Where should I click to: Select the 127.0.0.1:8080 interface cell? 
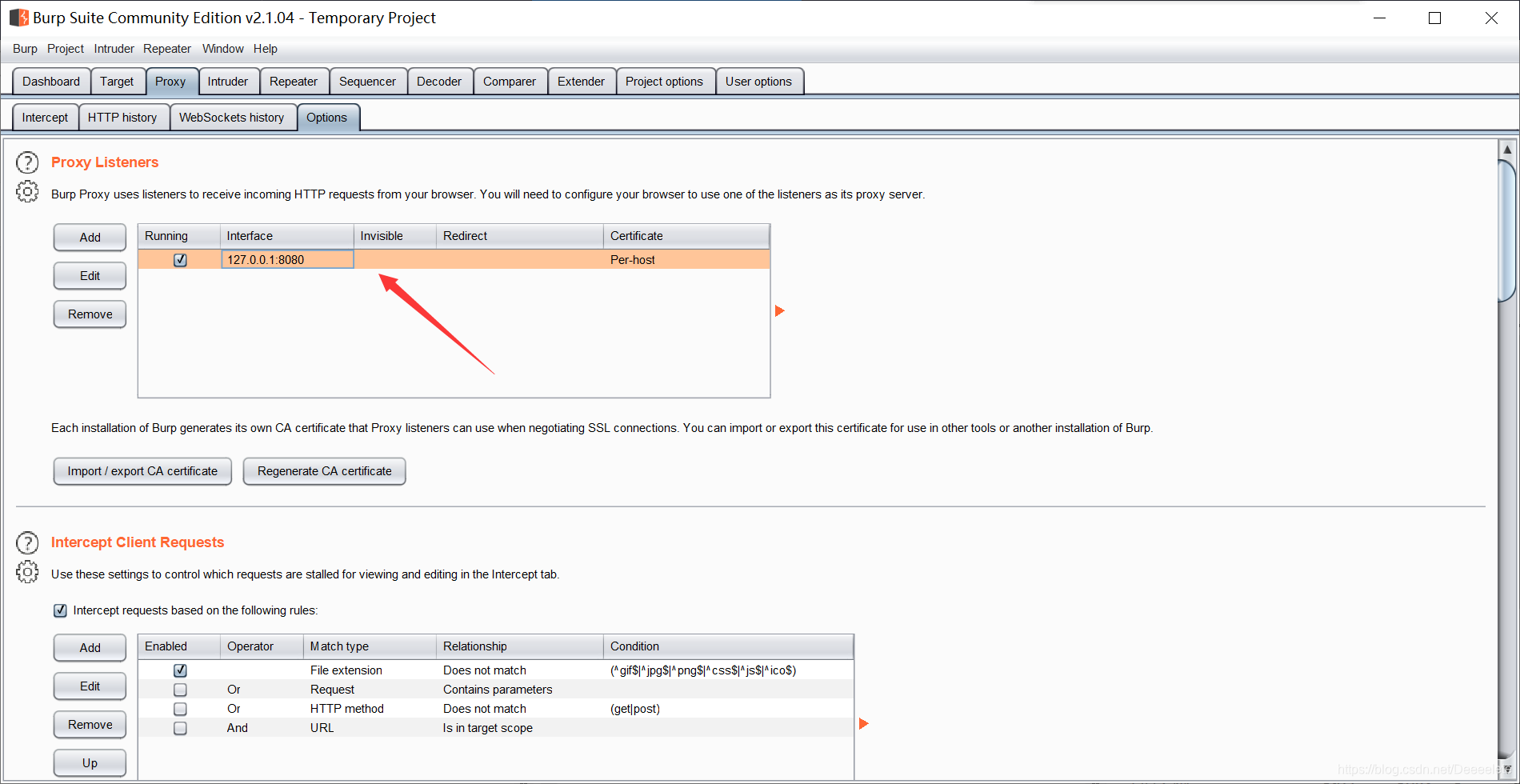click(287, 259)
